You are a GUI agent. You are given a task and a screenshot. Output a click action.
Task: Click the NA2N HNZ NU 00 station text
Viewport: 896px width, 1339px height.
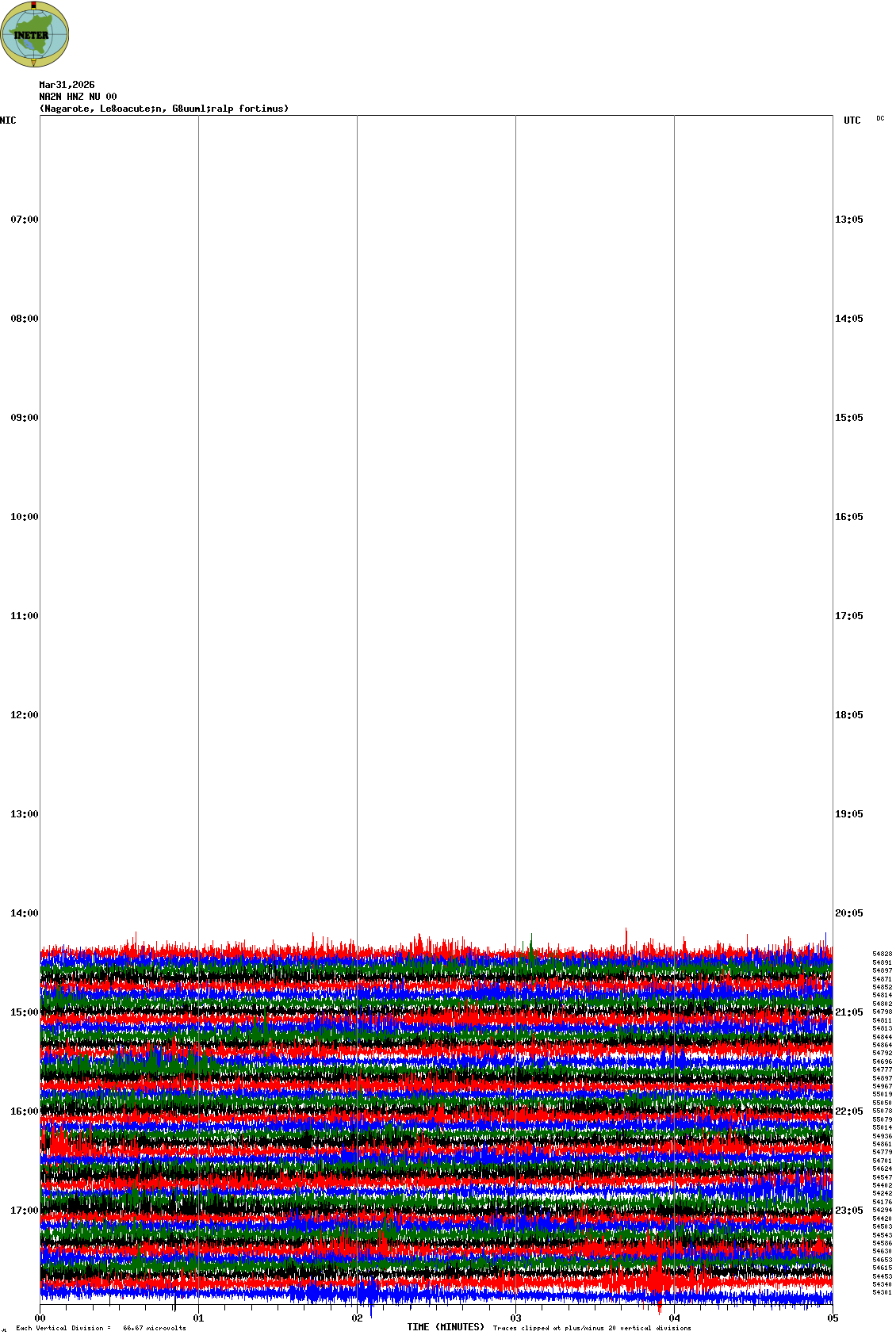tap(78, 97)
